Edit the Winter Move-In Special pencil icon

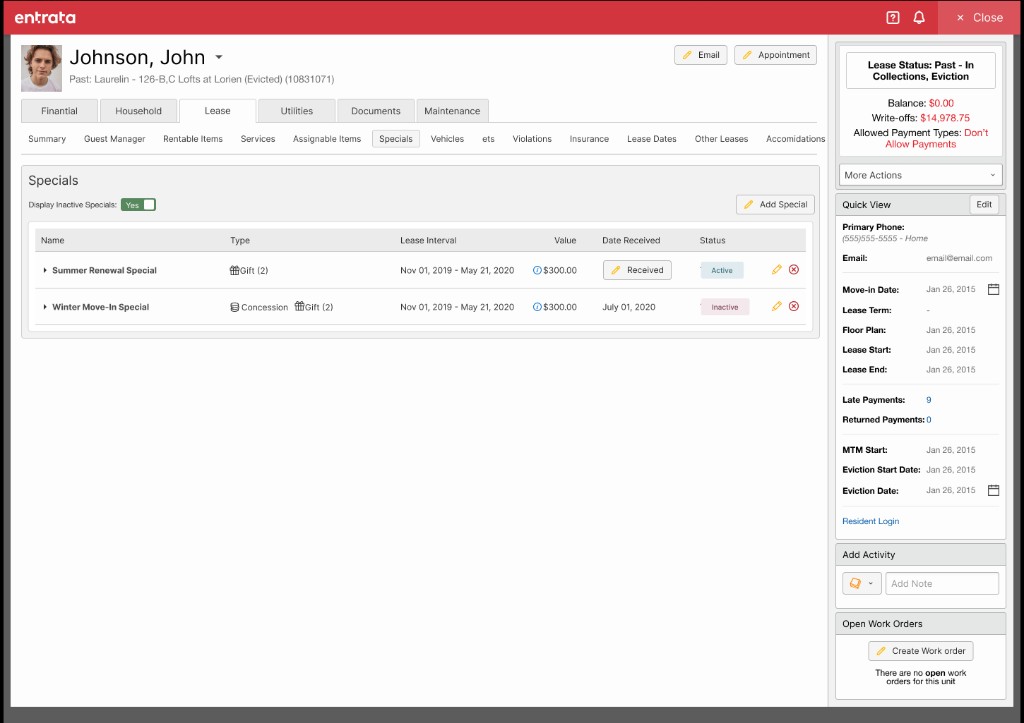point(776,306)
